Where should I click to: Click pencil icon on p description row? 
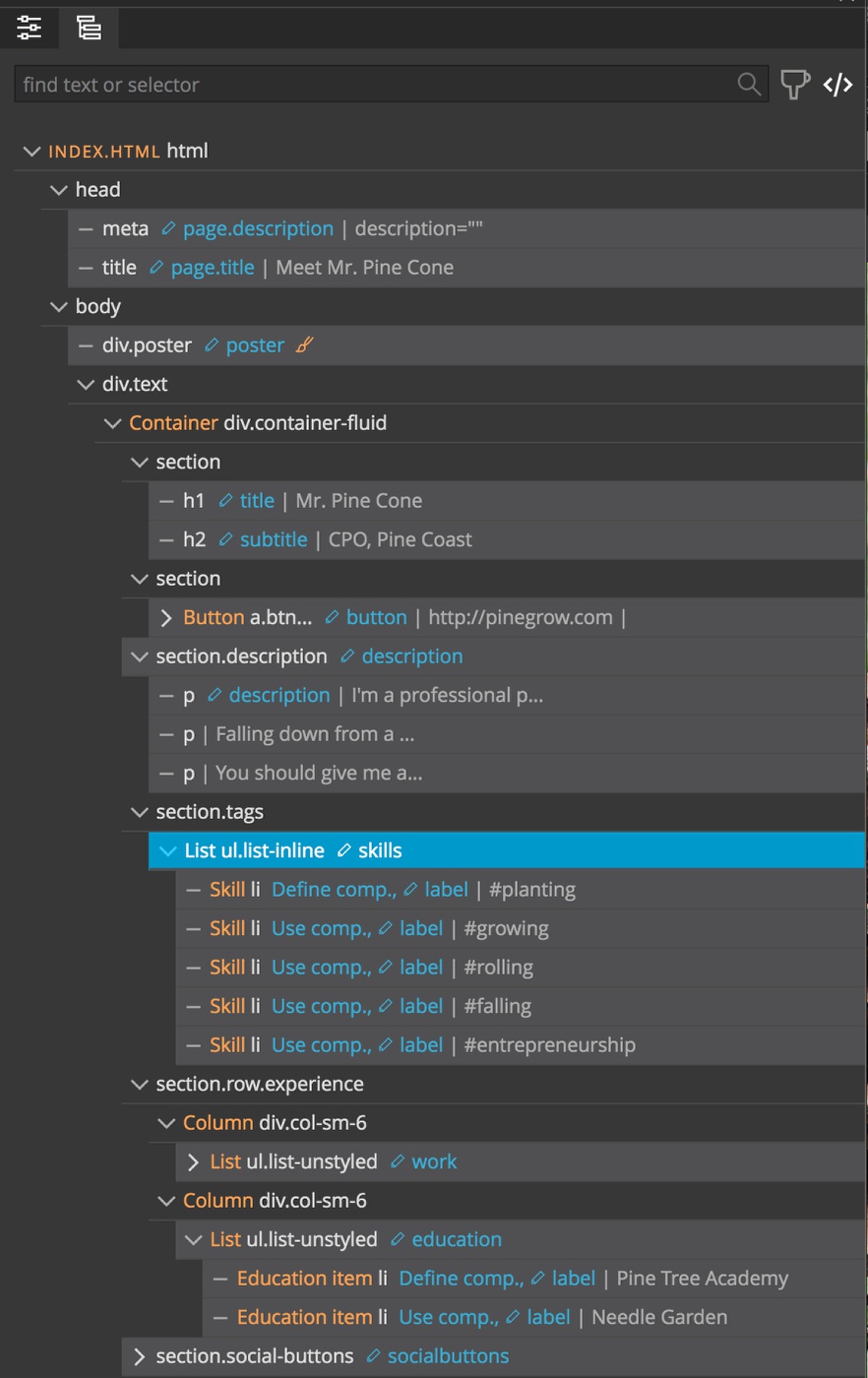(x=215, y=695)
